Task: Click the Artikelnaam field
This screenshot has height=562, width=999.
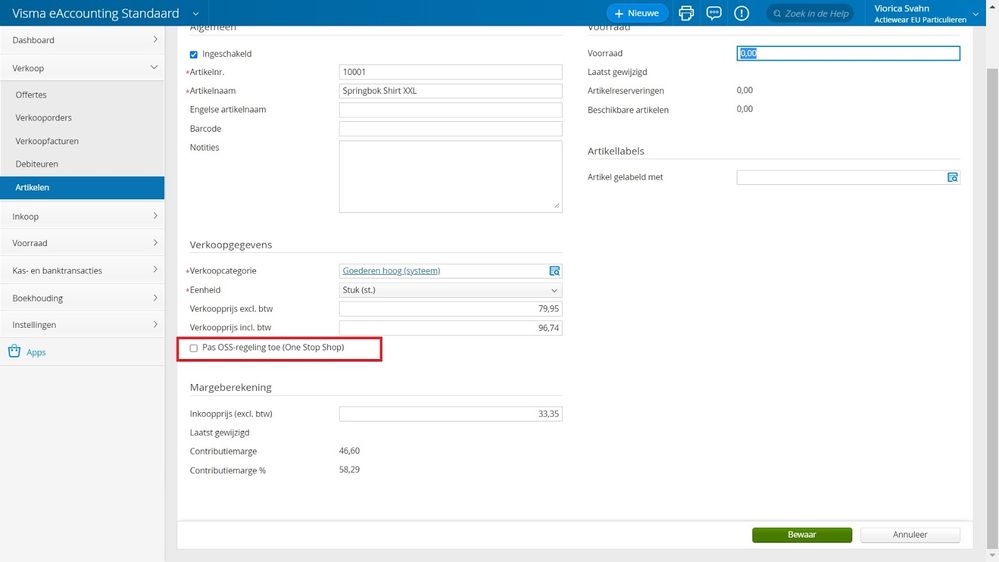Action: (x=450, y=90)
